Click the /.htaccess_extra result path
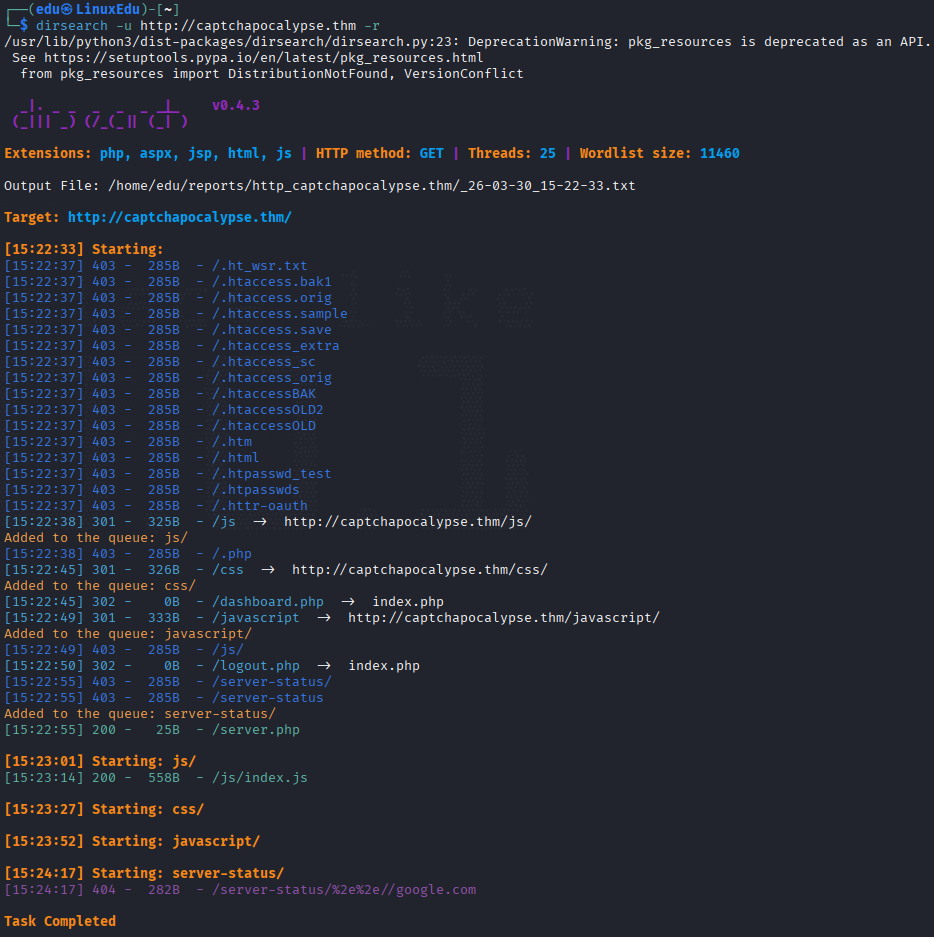 (275, 346)
